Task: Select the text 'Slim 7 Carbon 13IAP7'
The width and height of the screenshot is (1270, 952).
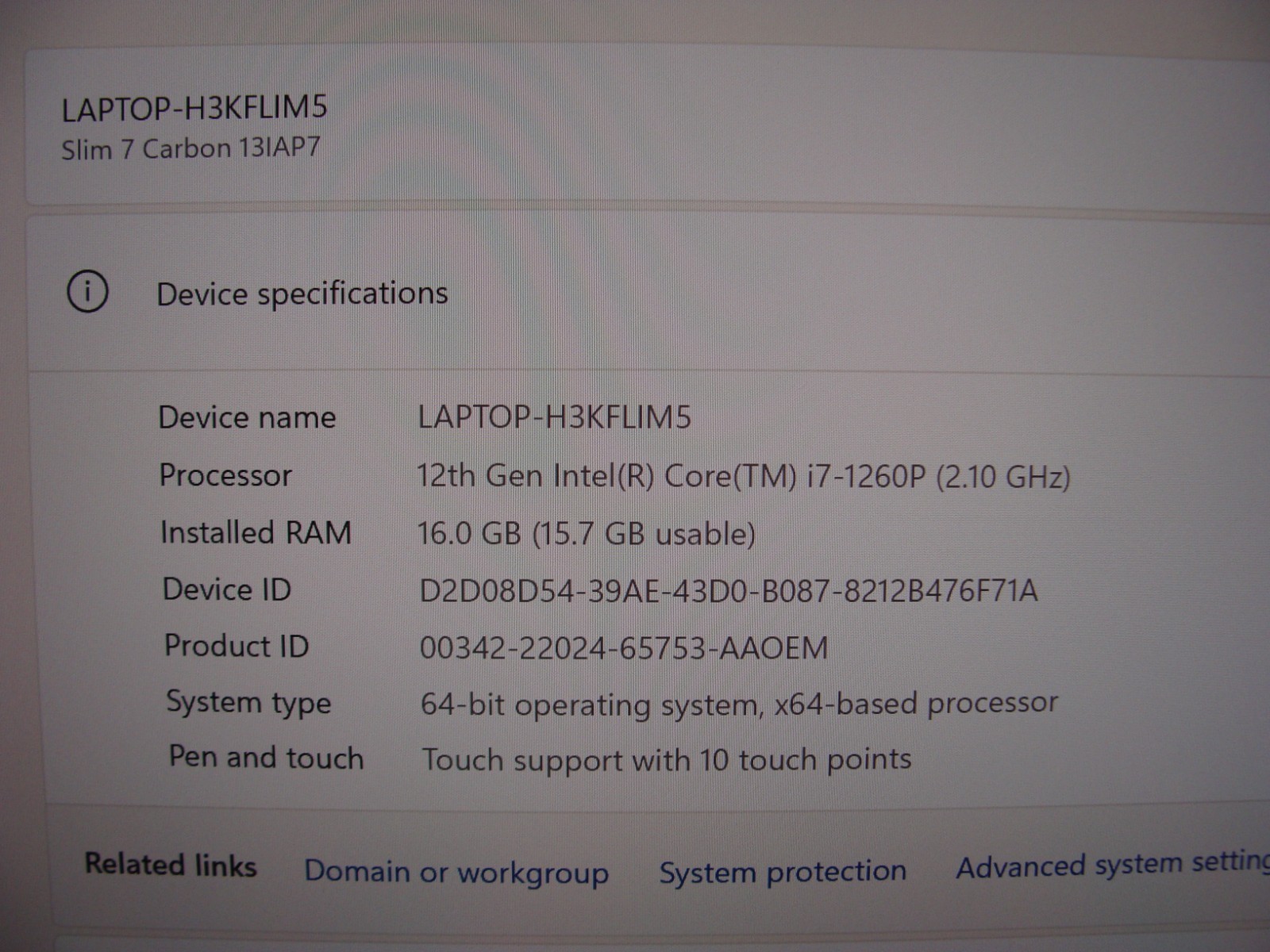Action: (190, 148)
